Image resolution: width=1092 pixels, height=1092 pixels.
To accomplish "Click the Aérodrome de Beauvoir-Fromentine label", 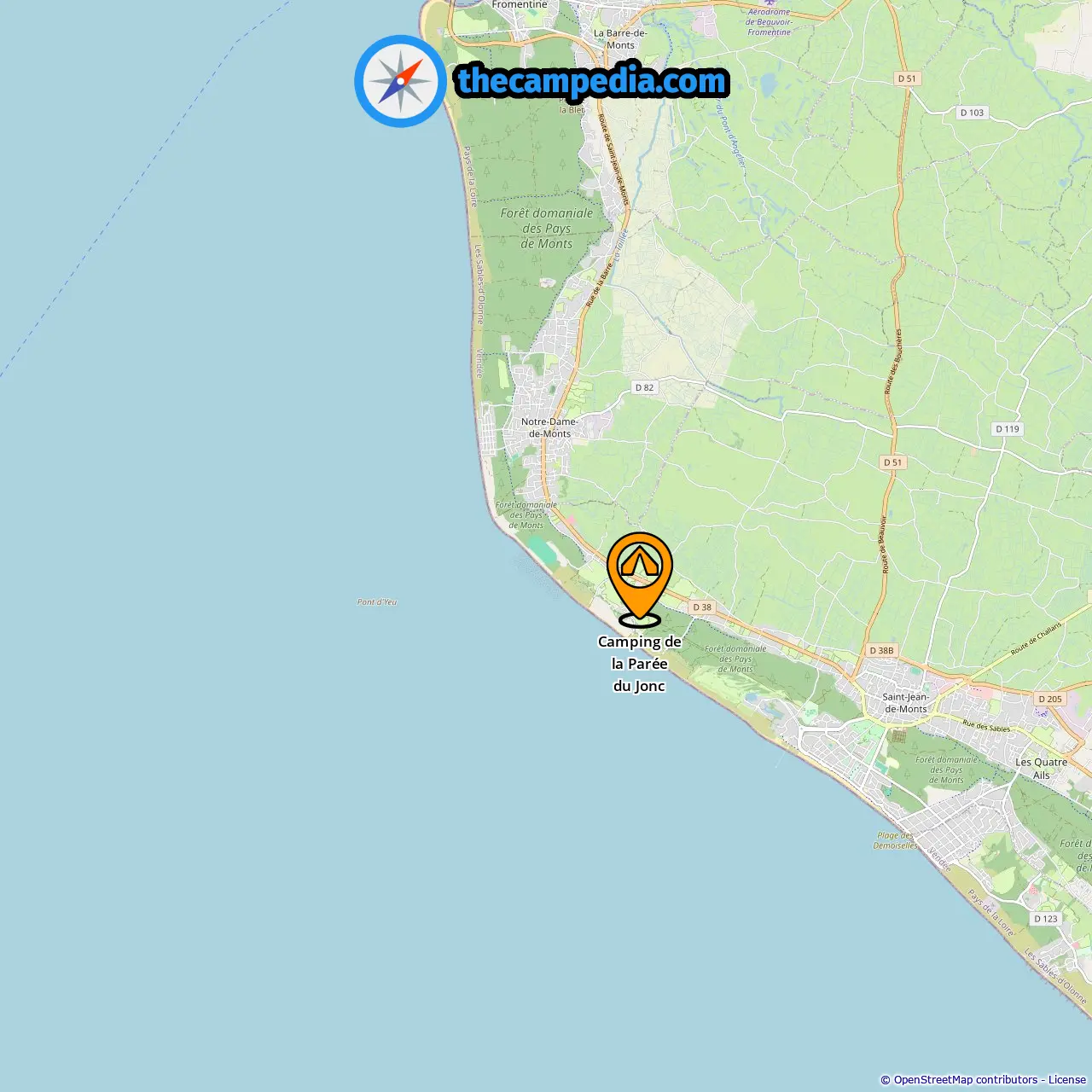I will pos(769,22).
